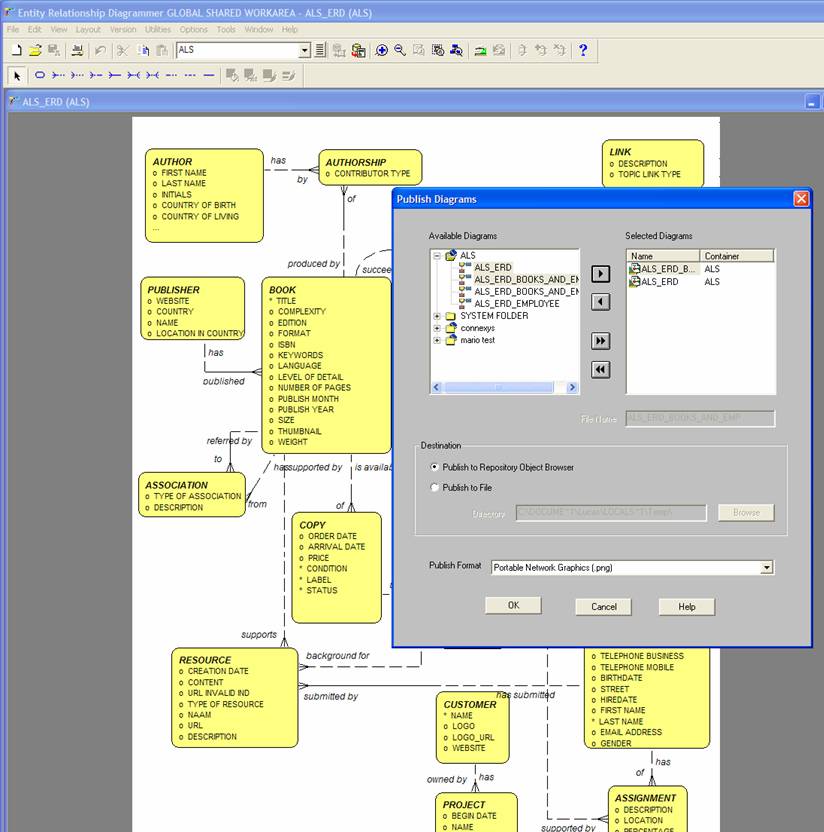Select the entity ellipse drawing tool
The image size is (824, 832).
pos(40,75)
